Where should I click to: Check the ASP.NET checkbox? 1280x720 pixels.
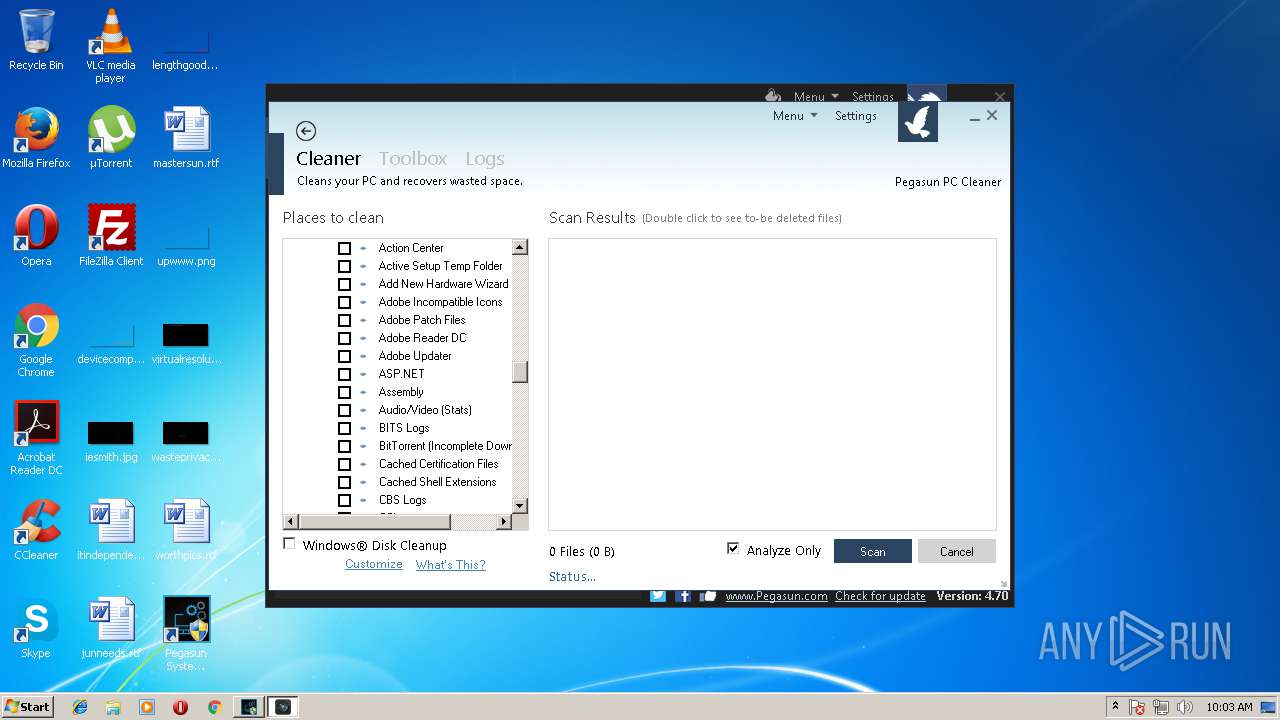[x=344, y=374]
